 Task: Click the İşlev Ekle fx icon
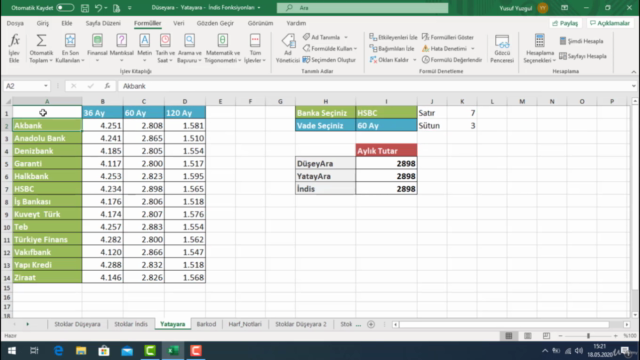tap(14, 48)
